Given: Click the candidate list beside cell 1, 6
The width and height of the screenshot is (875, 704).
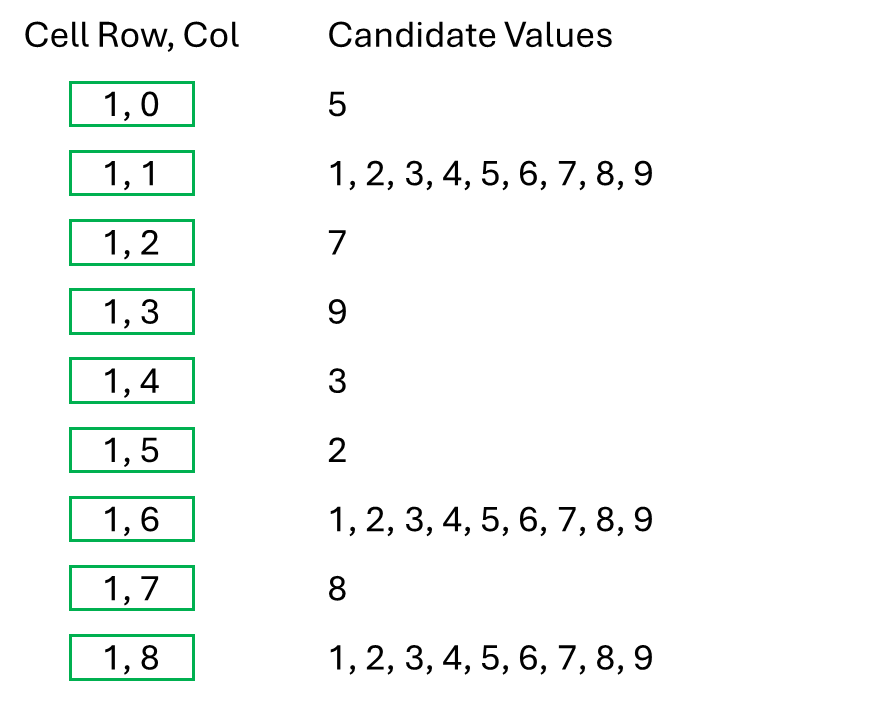Looking at the screenshot, I should tap(490, 520).
